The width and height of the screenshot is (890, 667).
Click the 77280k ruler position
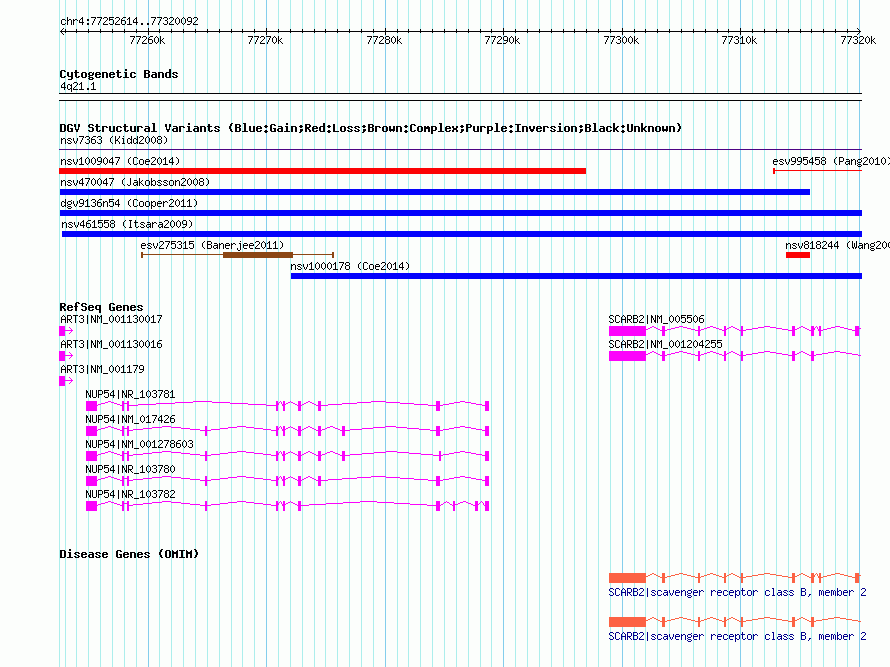click(384, 40)
